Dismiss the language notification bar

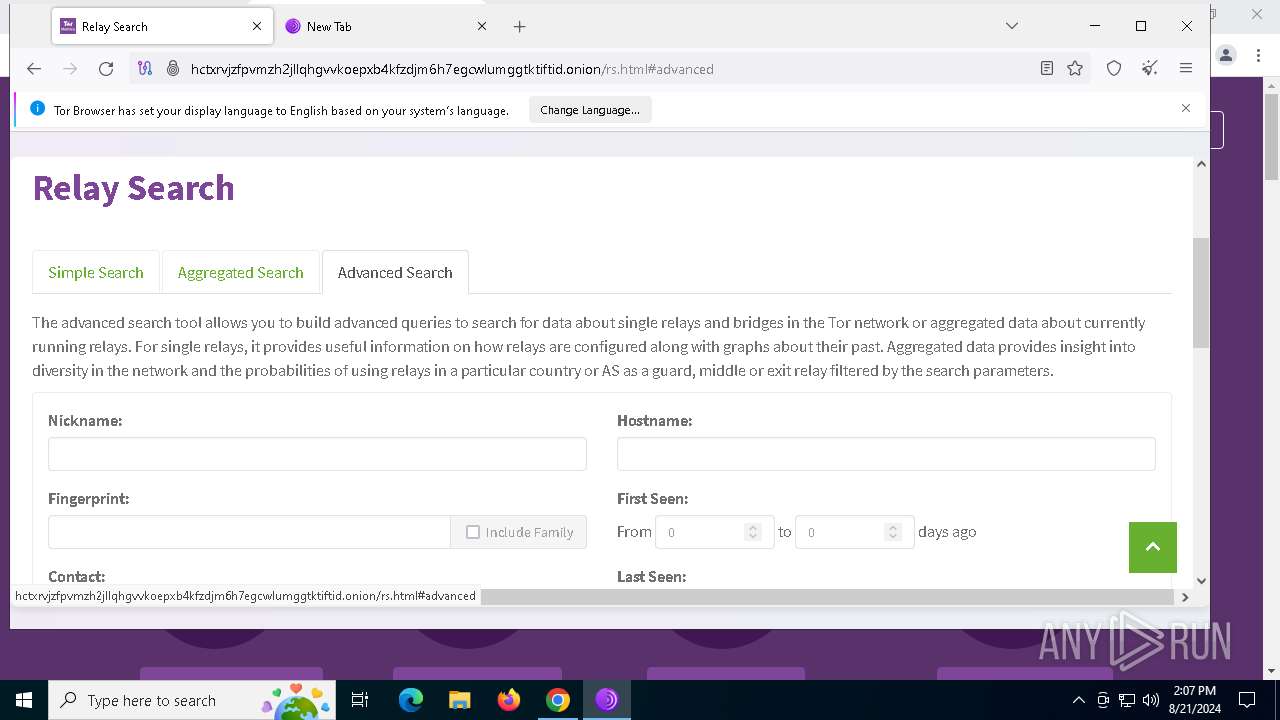[1186, 108]
